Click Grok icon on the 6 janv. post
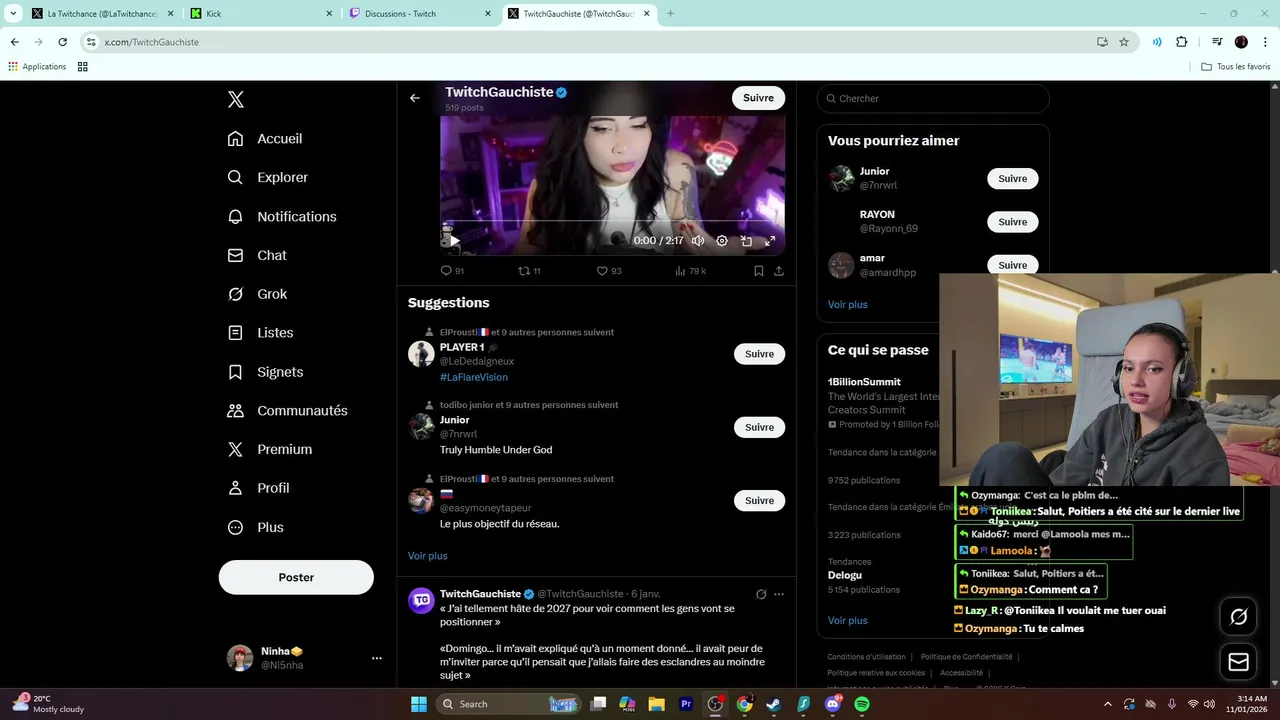The height and width of the screenshot is (720, 1280). (761, 594)
